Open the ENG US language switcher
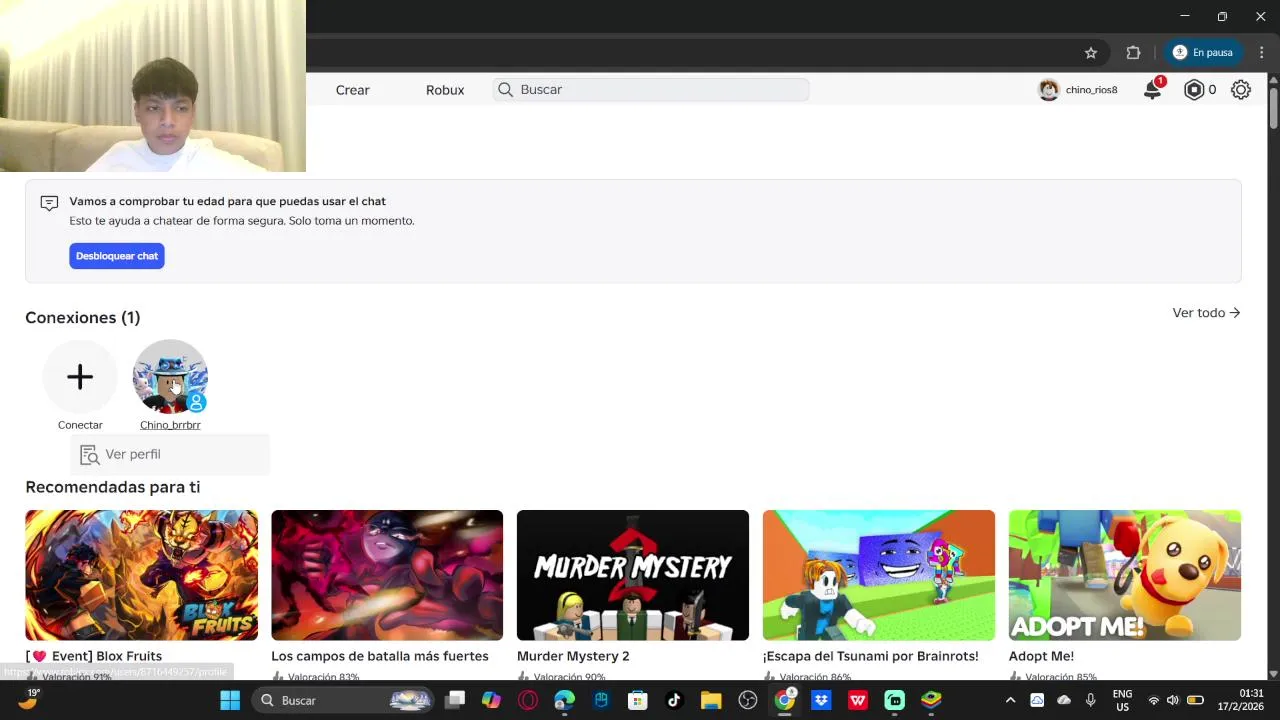Image resolution: width=1280 pixels, height=720 pixels. 1122,700
